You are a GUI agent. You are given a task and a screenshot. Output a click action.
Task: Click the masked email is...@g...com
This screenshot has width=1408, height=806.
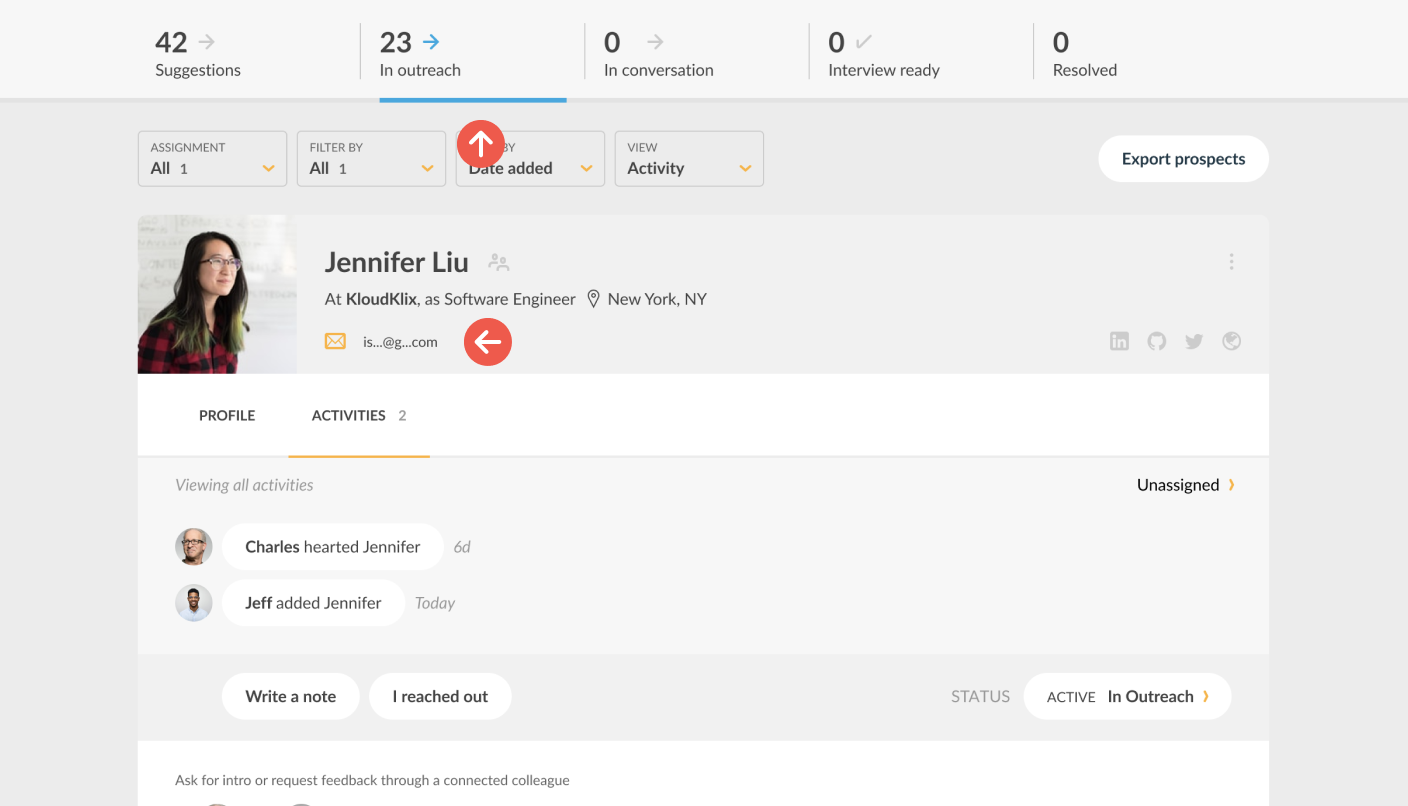[400, 342]
